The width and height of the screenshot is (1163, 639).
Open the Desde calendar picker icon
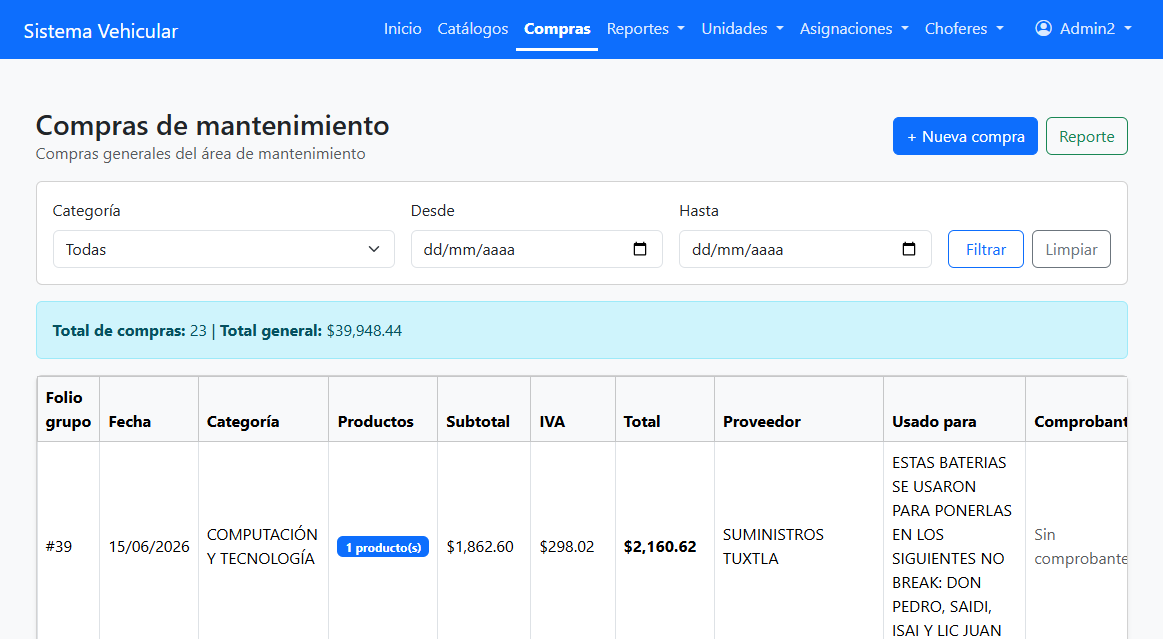click(640, 249)
